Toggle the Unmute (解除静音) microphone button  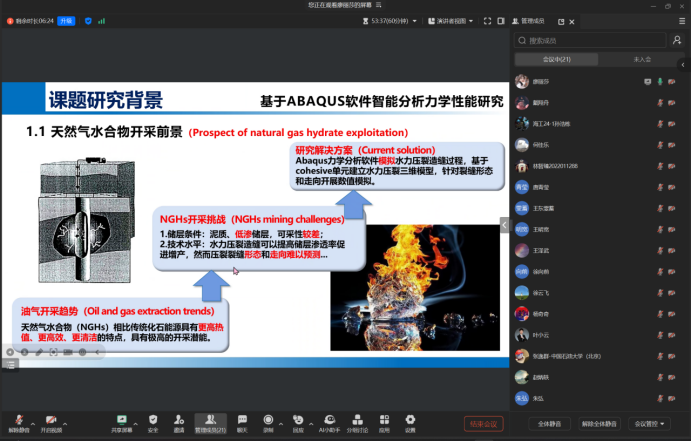(20, 420)
